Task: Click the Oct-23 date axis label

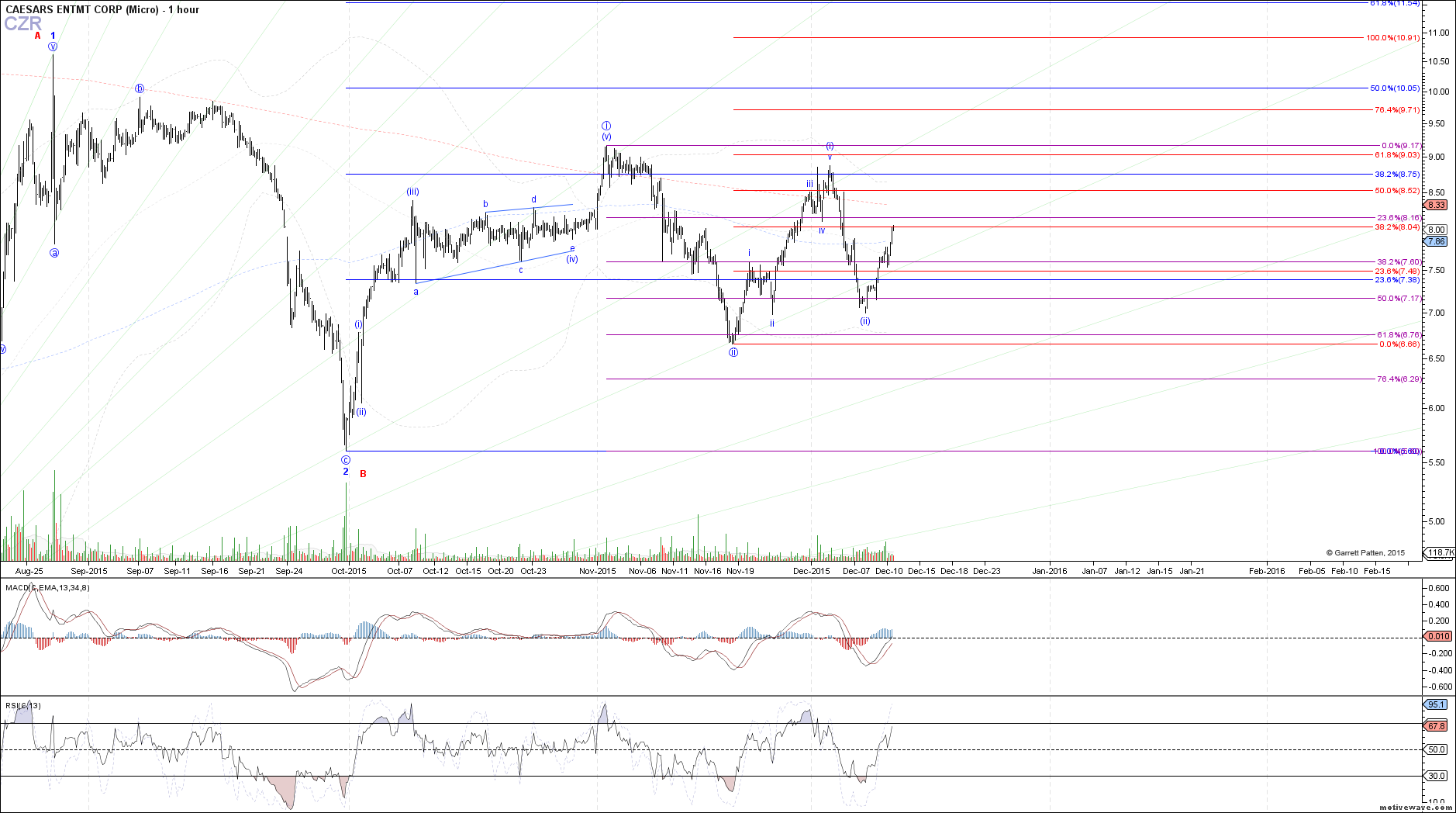Action: 533,571
